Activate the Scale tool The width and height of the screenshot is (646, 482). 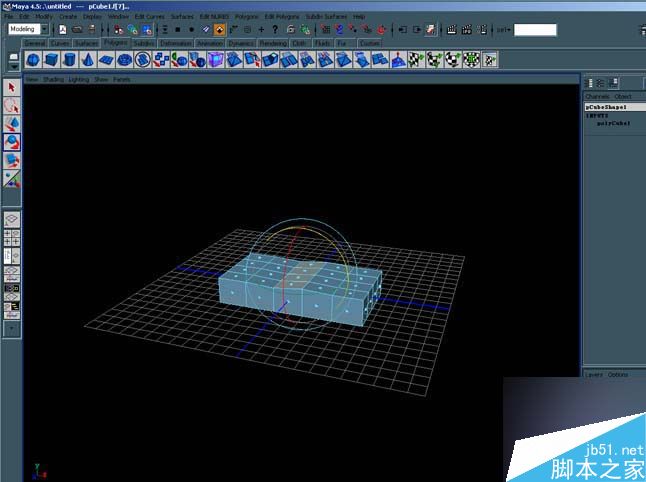(x=12, y=160)
